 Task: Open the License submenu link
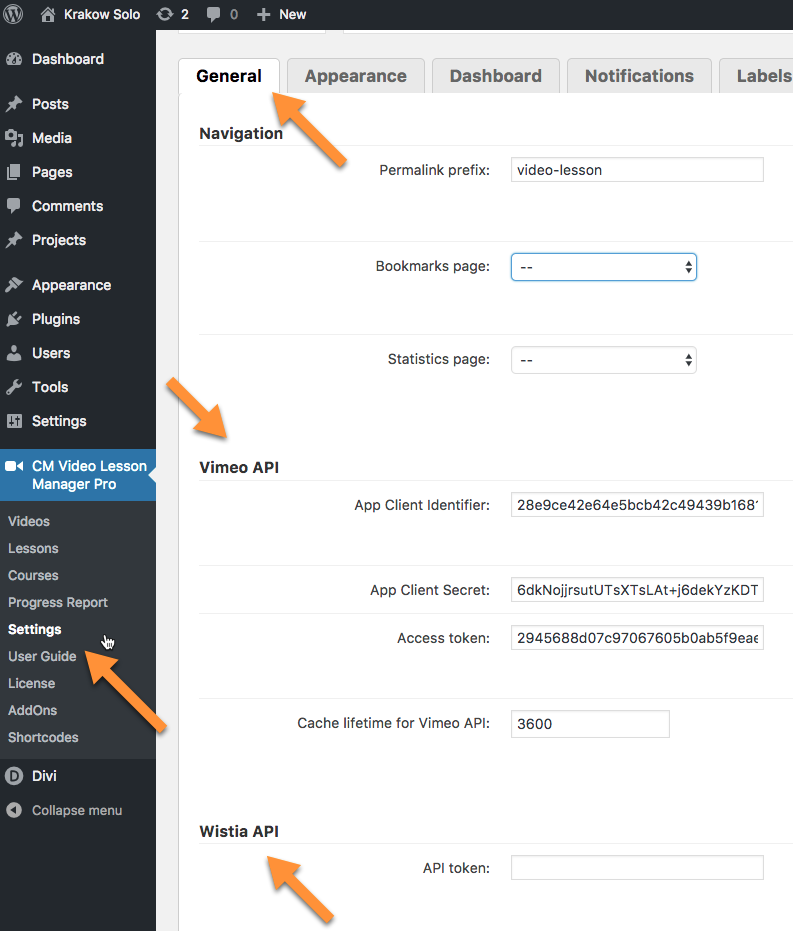coord(32,683)
